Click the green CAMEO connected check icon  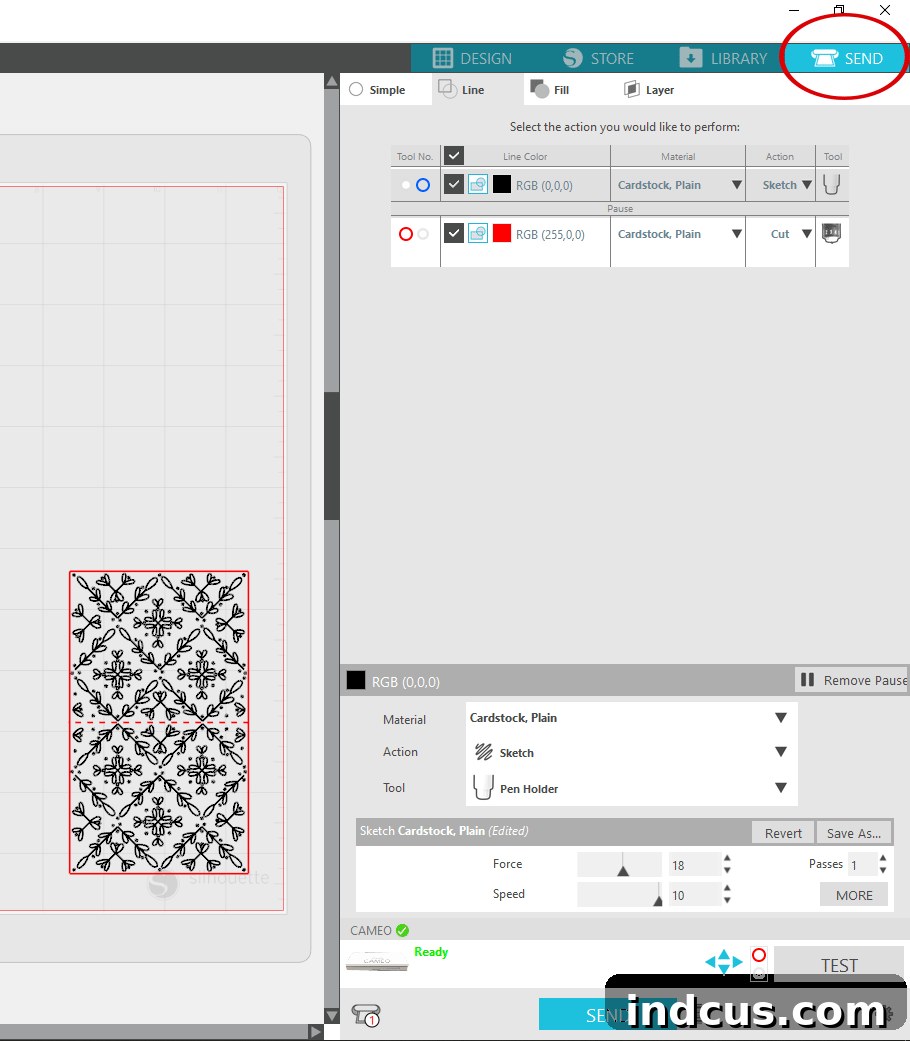[x=402, y=930]
